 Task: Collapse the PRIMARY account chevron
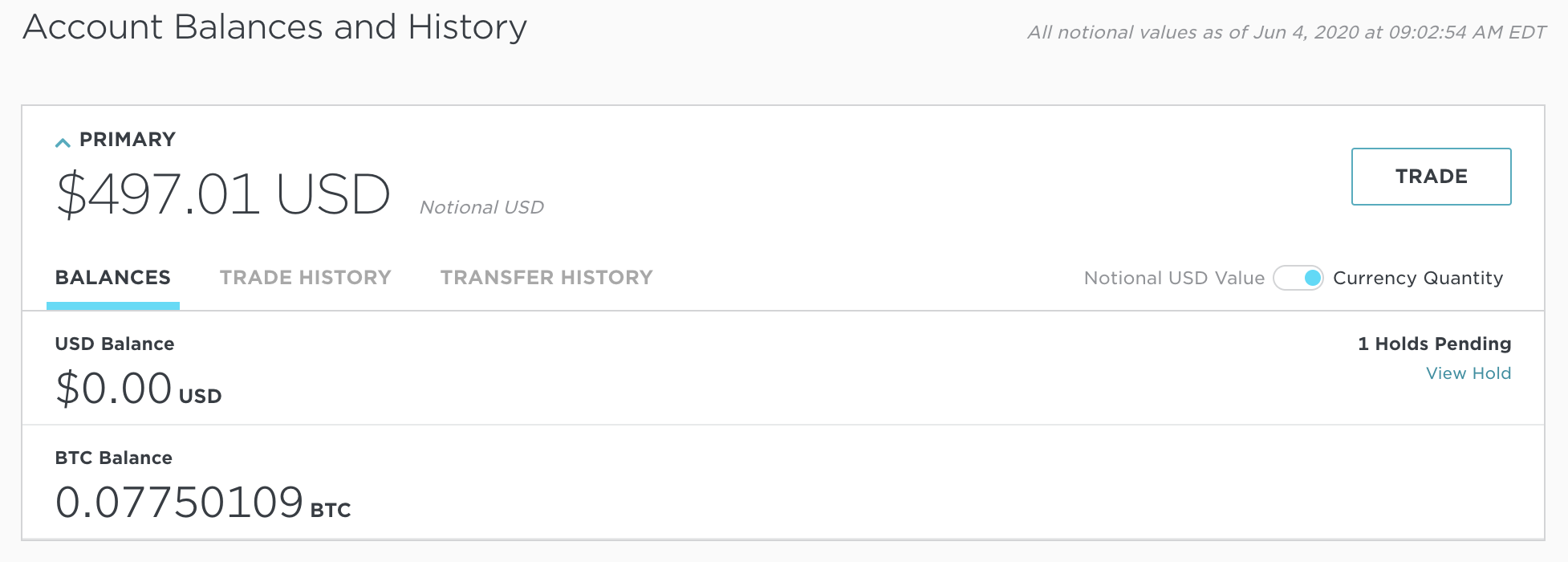63,142
